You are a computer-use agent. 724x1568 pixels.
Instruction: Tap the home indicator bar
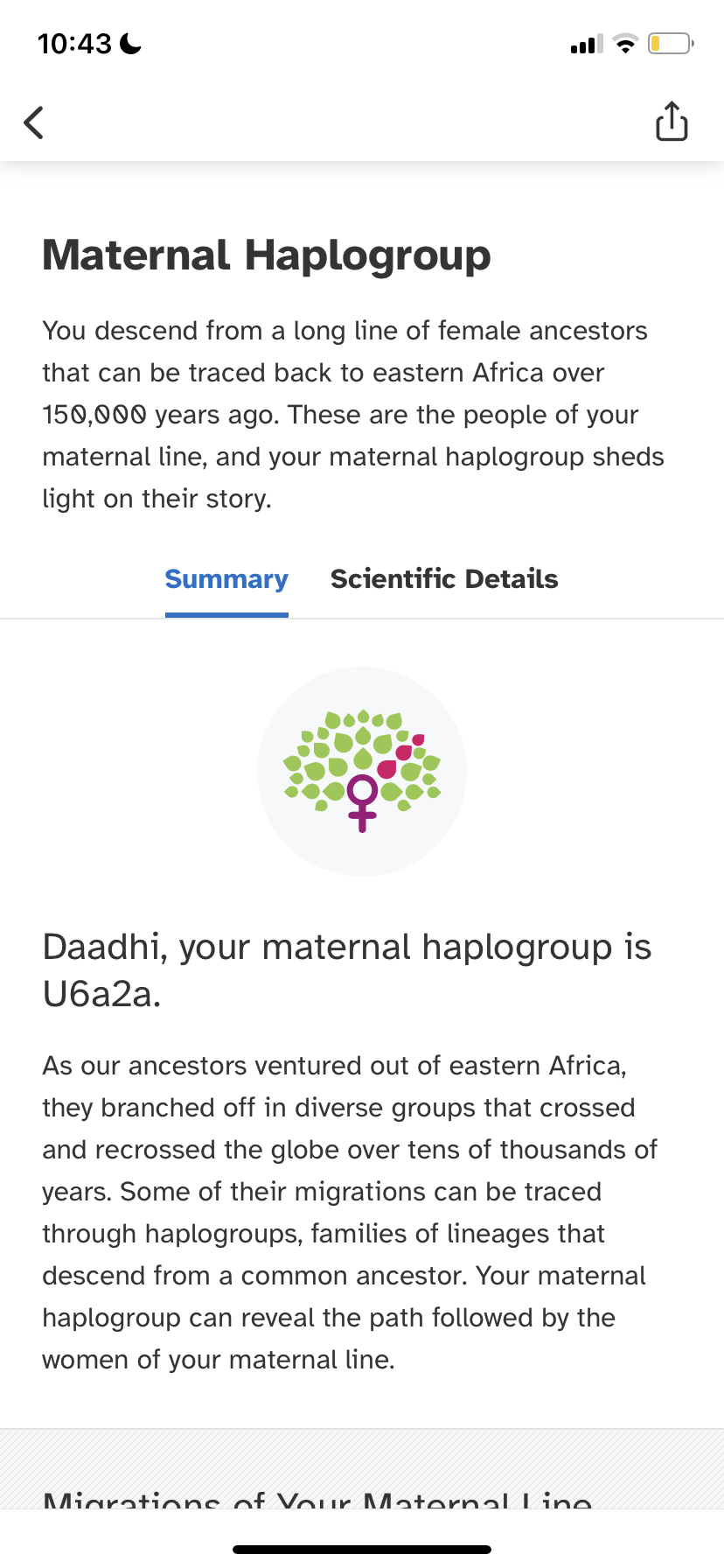362,1550
